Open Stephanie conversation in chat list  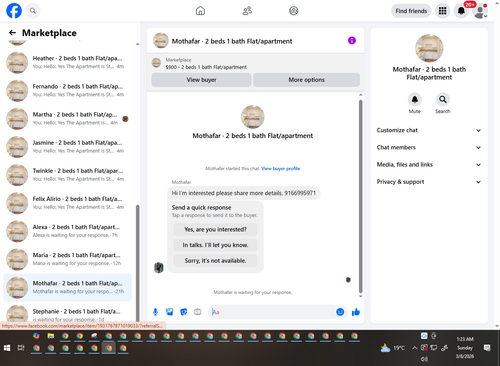tap(67, 313)
